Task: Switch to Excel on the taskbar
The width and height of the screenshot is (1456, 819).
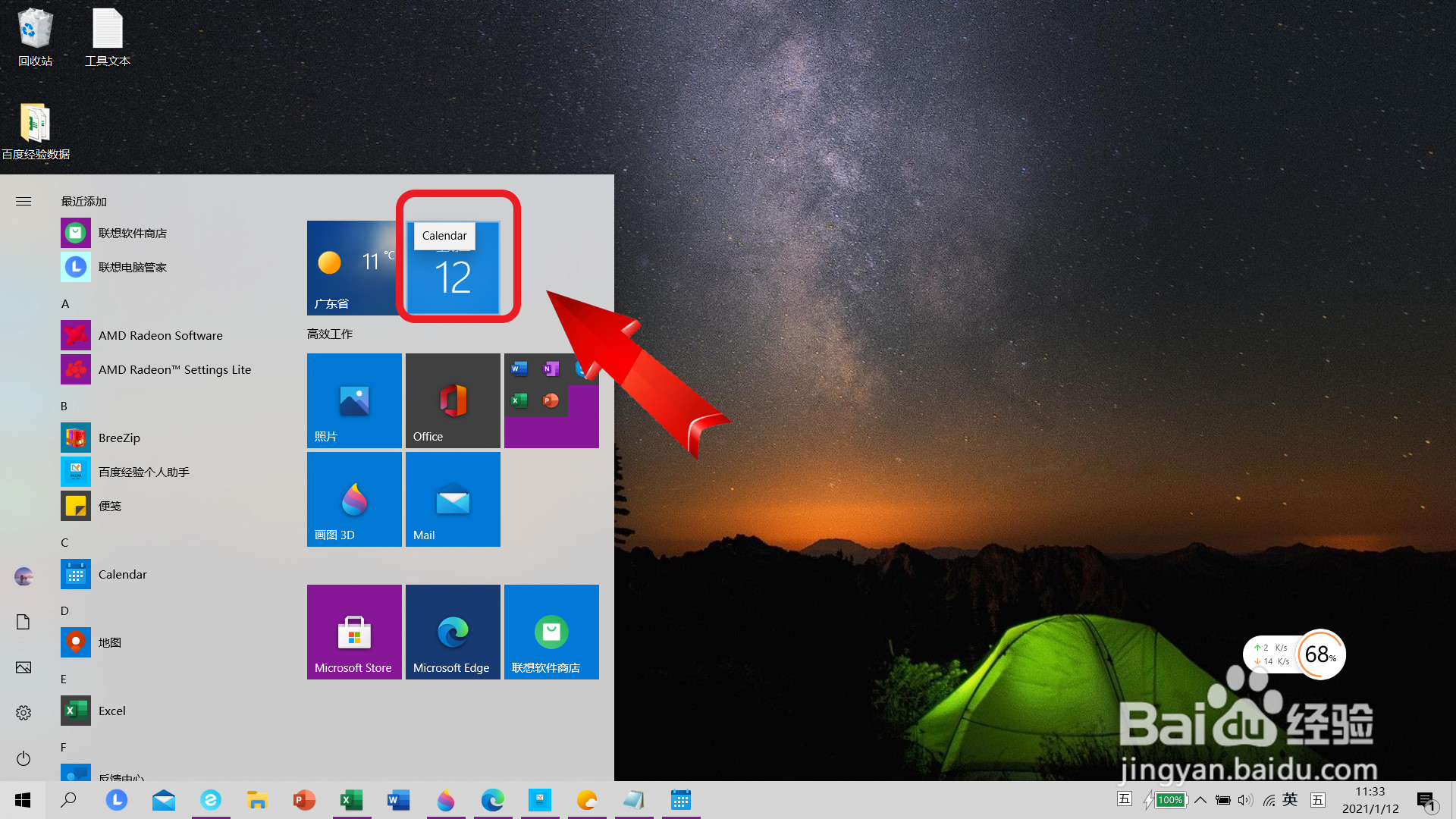Action: coord(352,800)
